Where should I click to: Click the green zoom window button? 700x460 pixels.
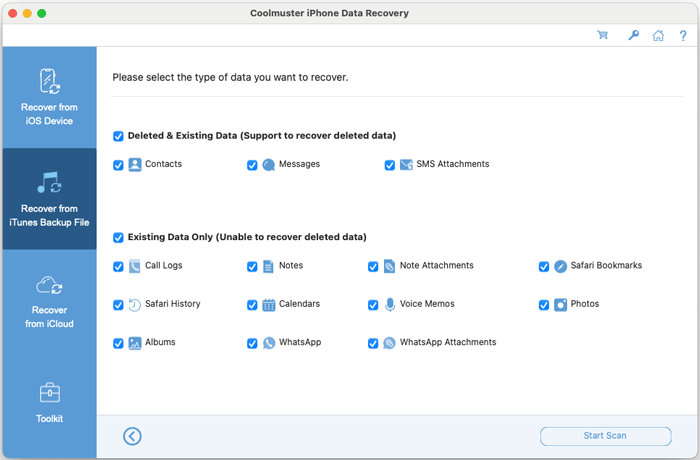(42, 13)
